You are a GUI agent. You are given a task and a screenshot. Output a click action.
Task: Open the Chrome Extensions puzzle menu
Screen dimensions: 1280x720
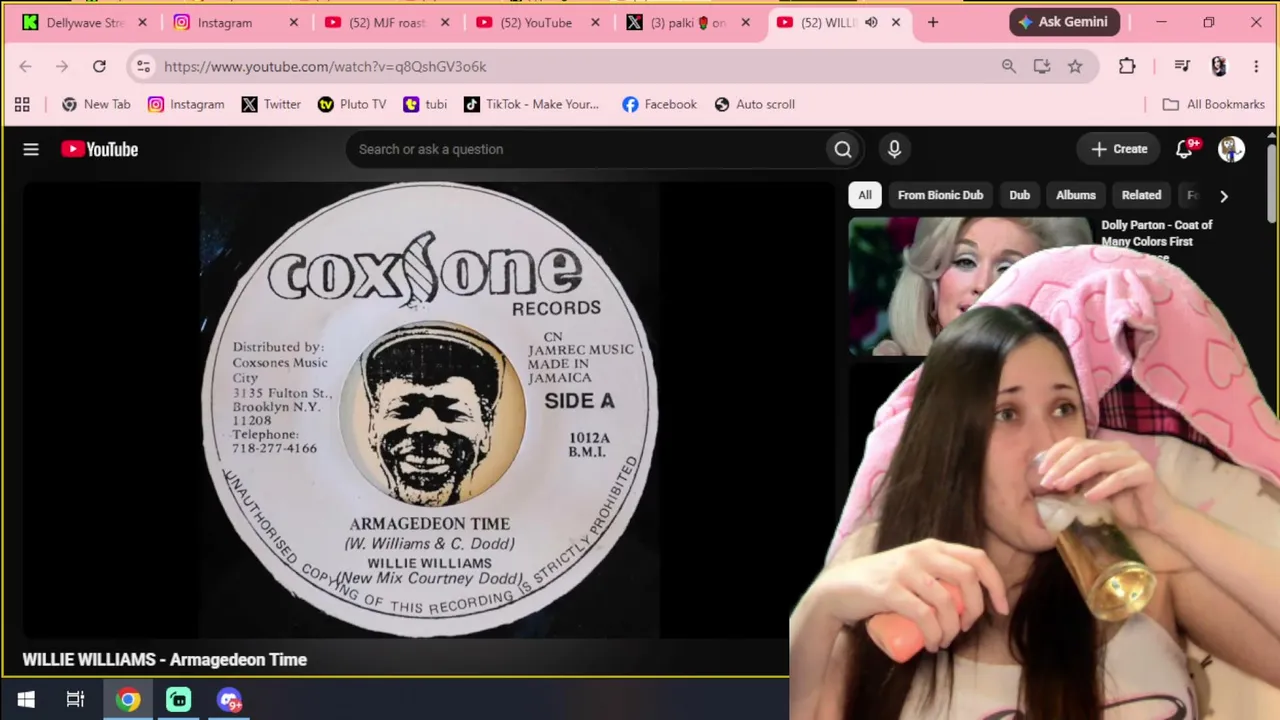[1127, 66]
